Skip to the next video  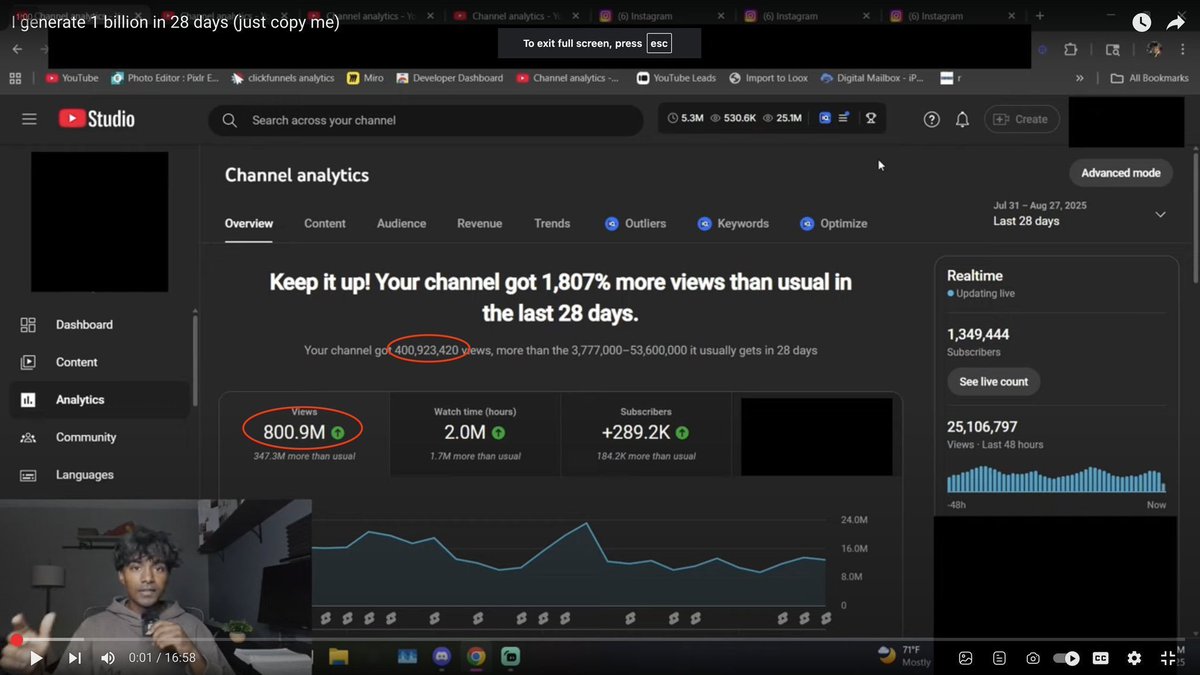tap(75, 658)
